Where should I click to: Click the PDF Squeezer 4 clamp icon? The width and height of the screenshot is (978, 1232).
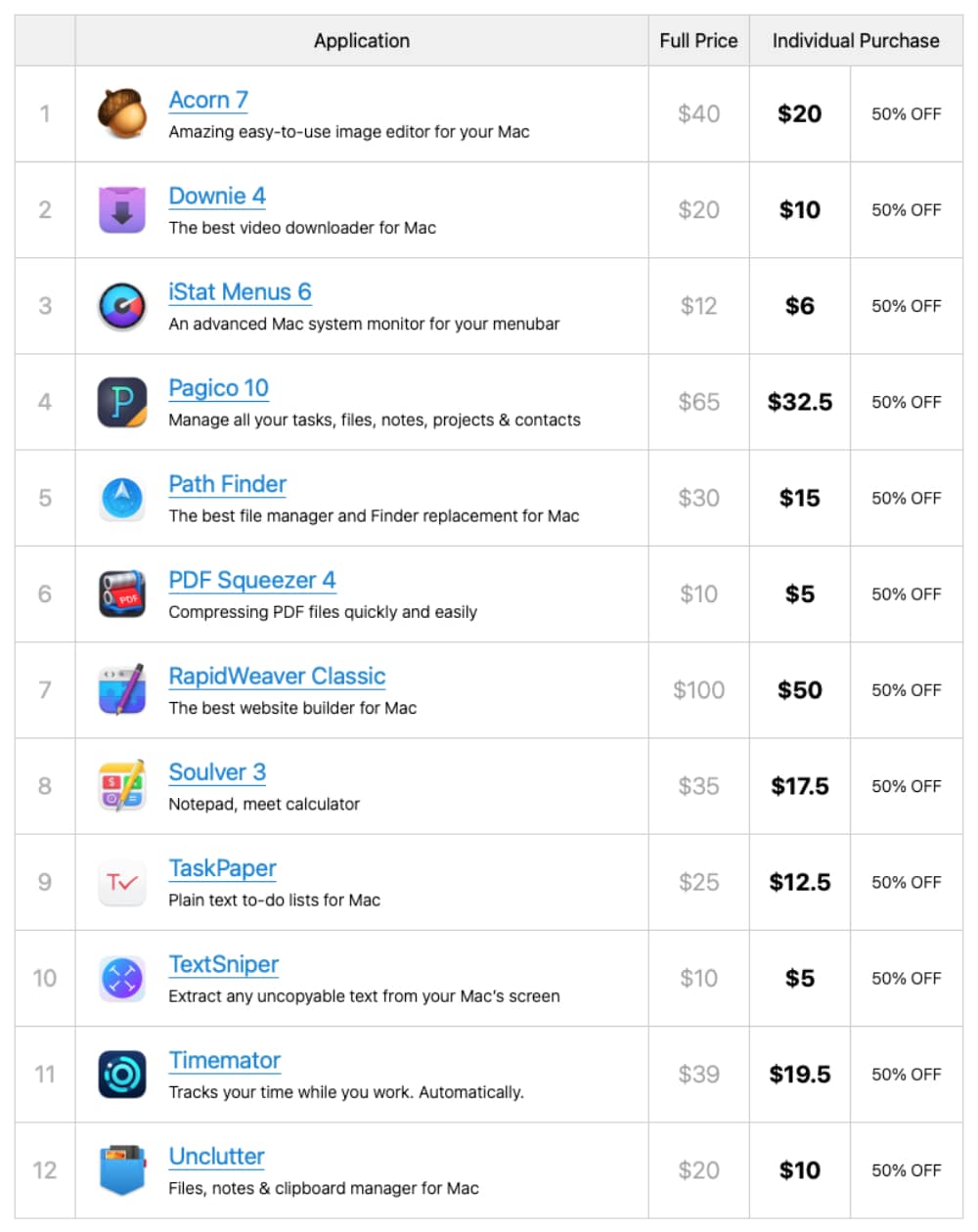tap(122, 594)
